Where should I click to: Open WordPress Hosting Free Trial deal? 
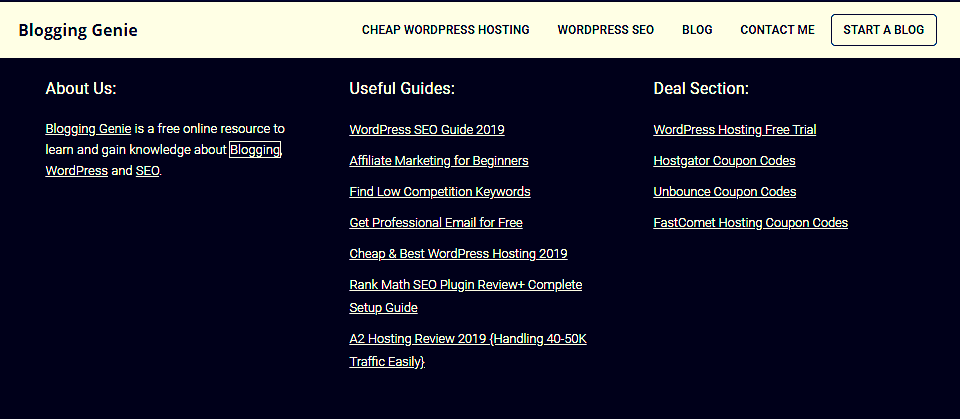point(735,130)
